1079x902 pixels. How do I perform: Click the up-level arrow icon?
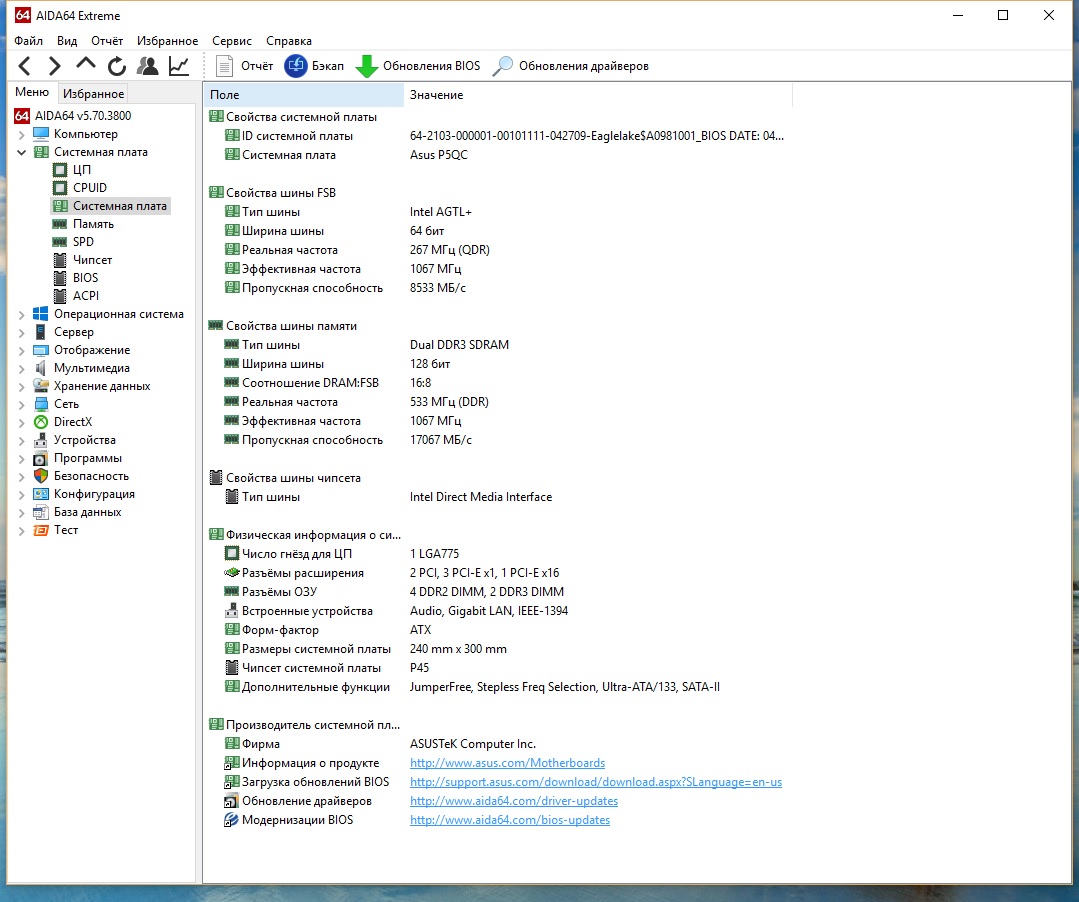click(86, 65)
